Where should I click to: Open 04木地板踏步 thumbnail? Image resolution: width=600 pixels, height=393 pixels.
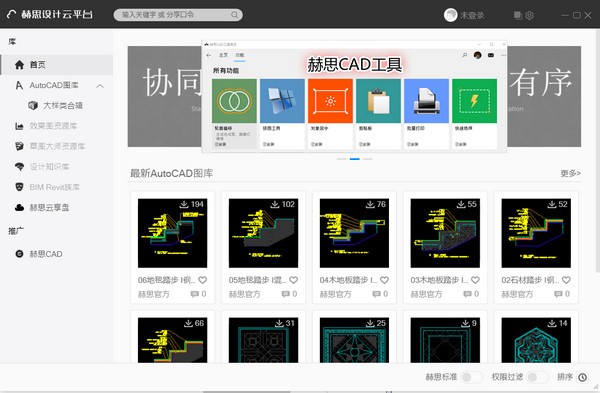(x=354, y=233)
